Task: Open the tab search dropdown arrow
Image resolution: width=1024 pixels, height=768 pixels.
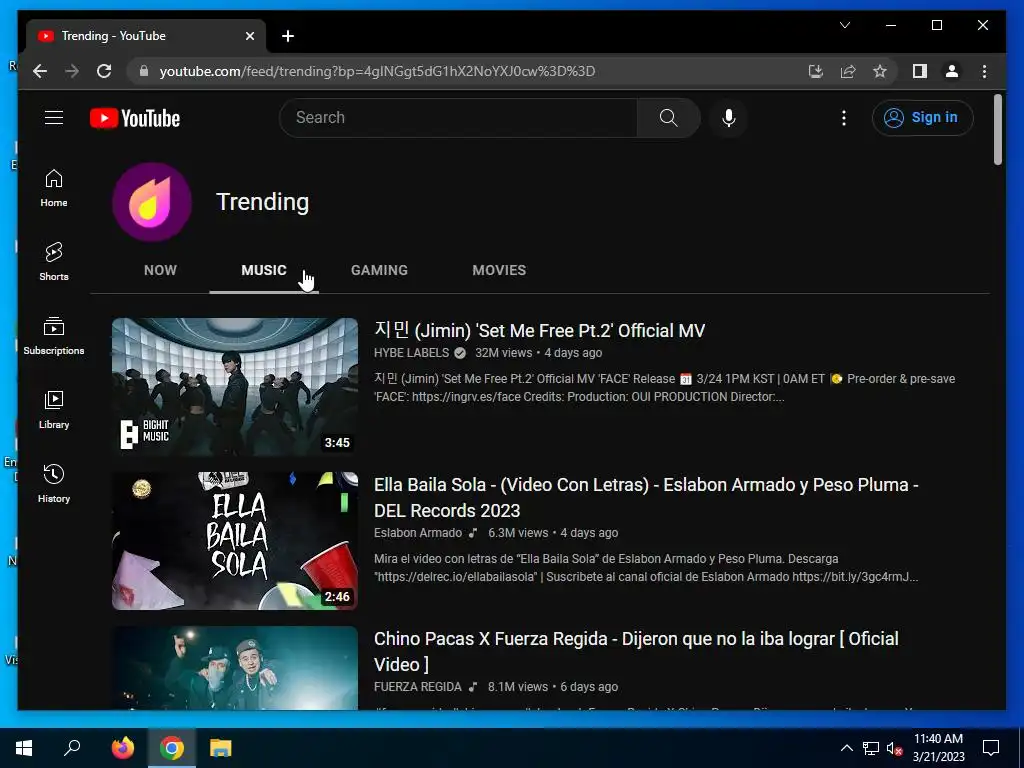Action: click(x=844, y=25)
